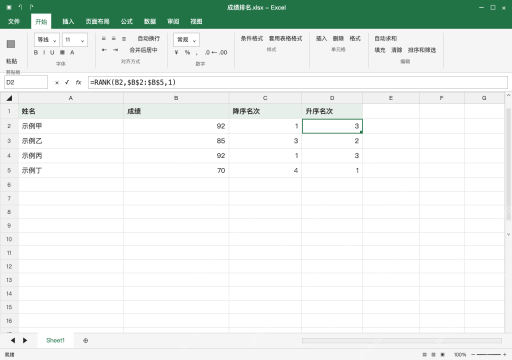Image resolution: width=512 pixels, height=360 pixels.
Task: Select column B header
Action: point(176,98)
